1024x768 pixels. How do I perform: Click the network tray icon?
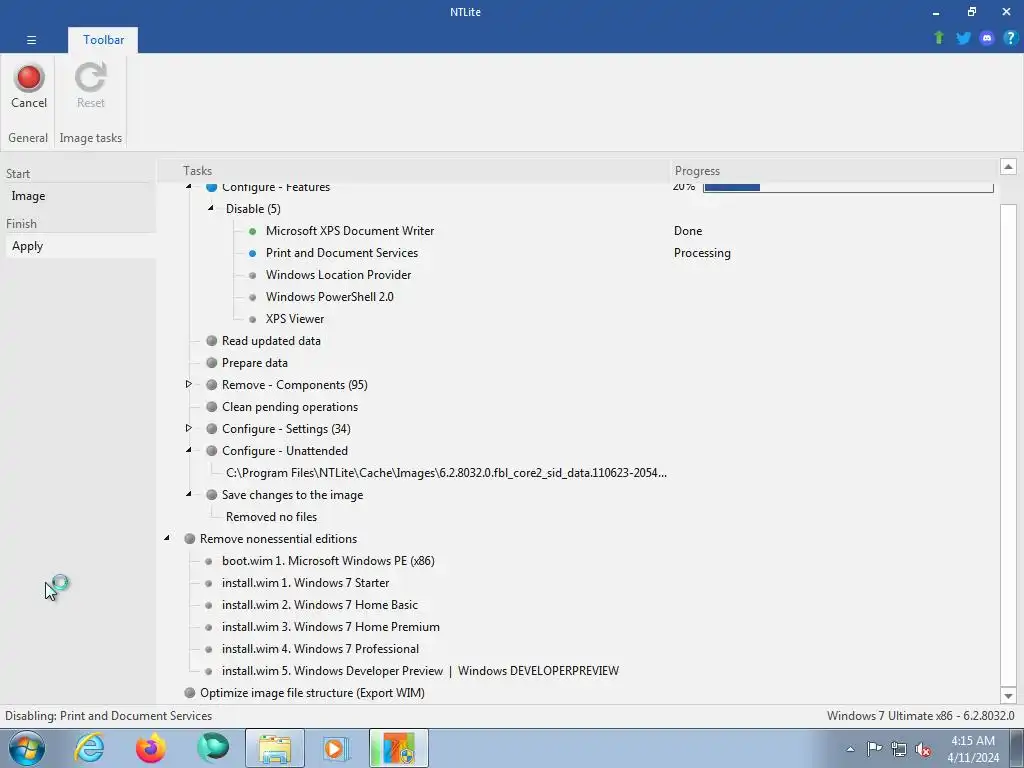(899, 748)
